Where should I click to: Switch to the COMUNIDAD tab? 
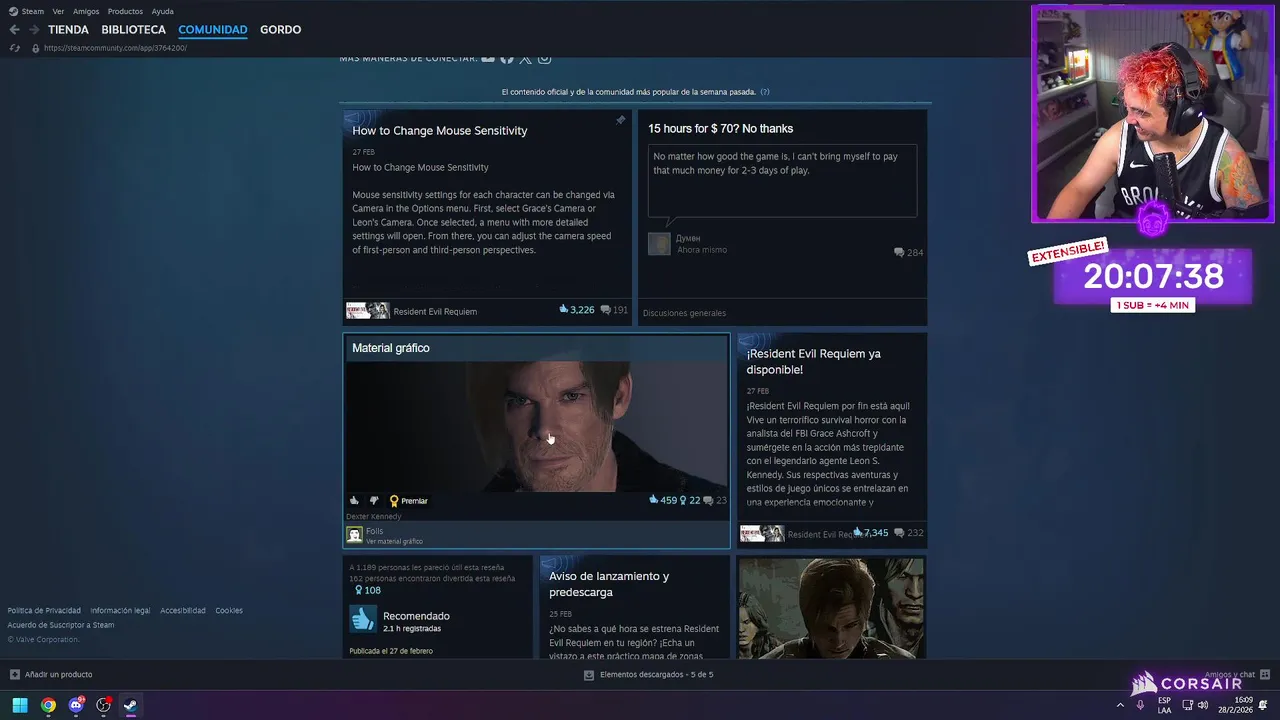click(213, 30)
